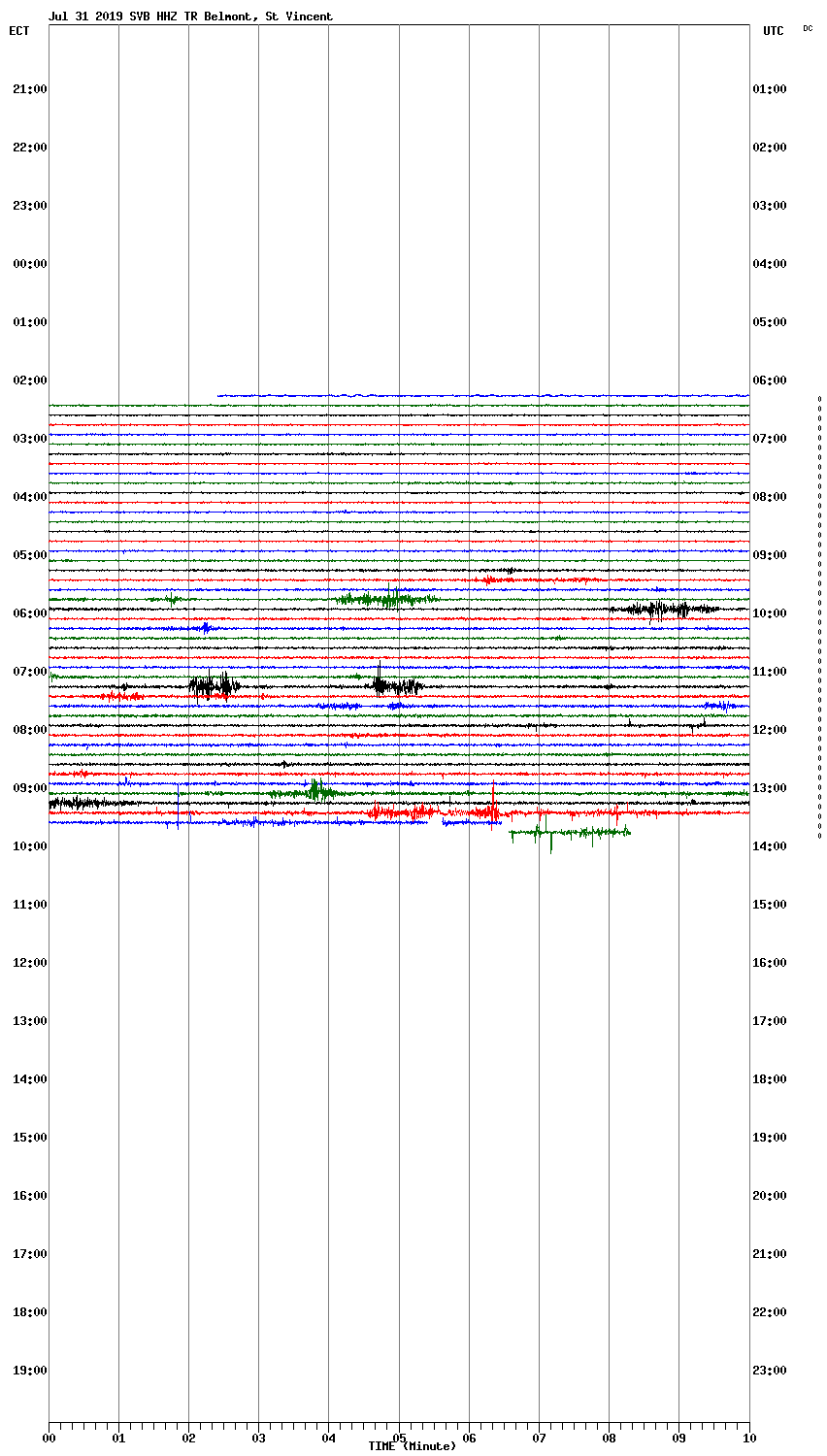Click the 19:00 label on ECT axis
Screen dimensions: 827x1456
tap(30, 1371)
